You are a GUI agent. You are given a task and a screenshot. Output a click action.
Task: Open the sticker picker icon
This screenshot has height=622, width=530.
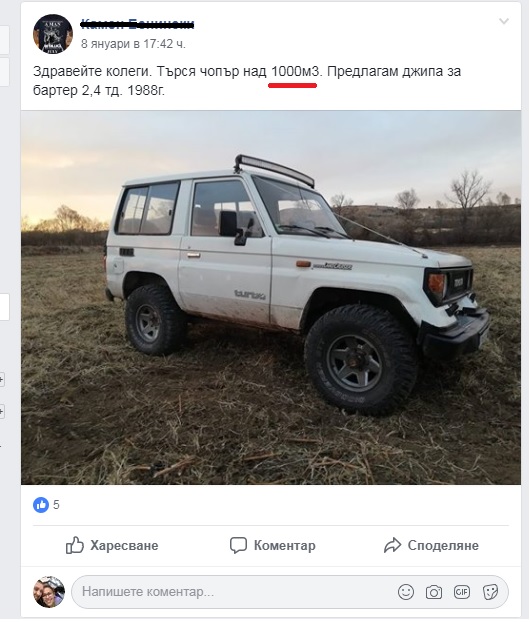pos(490,592)
